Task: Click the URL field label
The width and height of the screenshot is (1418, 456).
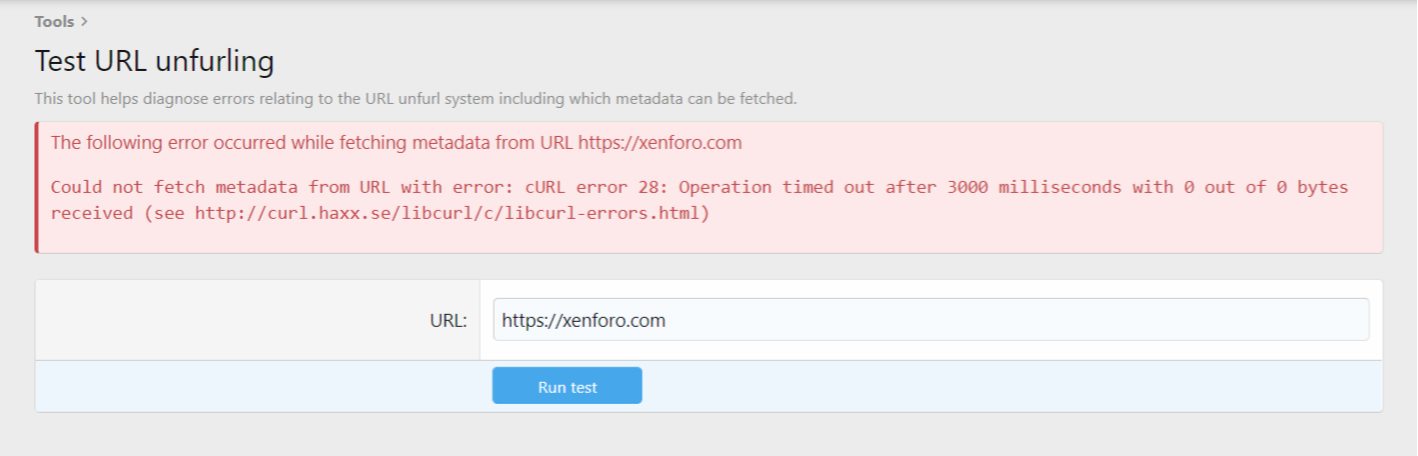Action: [x=448, y=321]
